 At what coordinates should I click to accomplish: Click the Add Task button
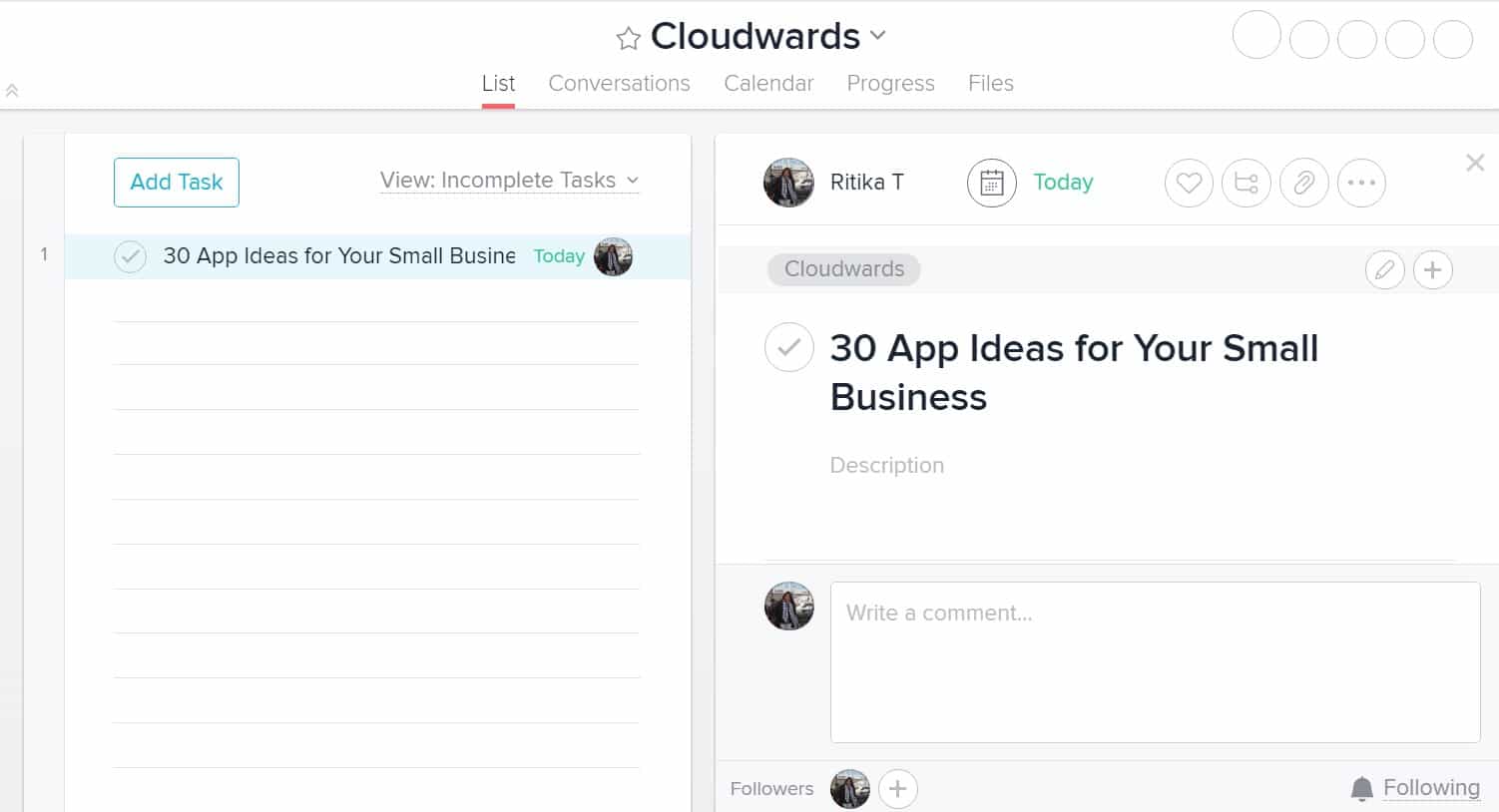[177, 183]
